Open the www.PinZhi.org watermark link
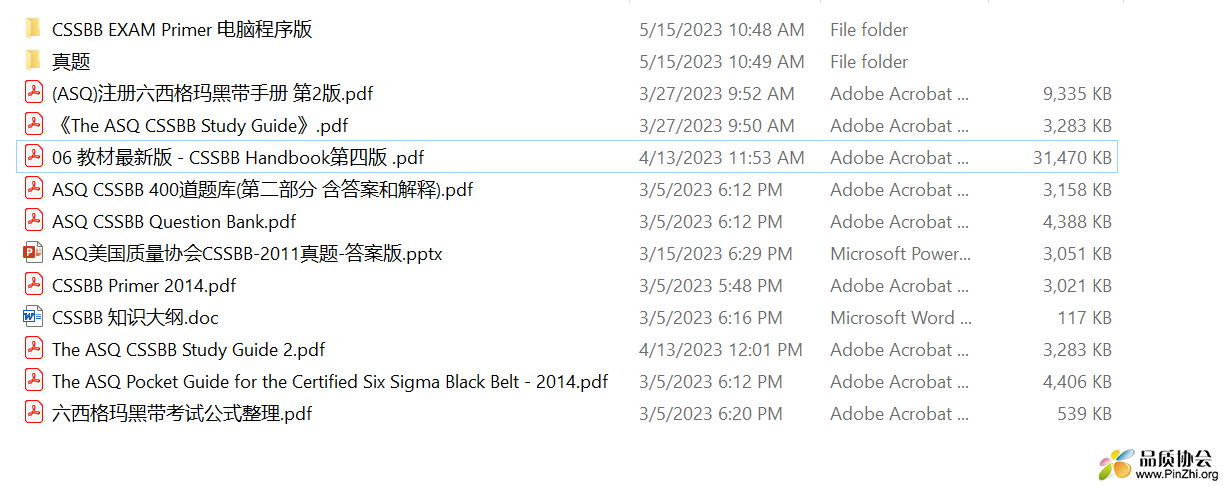The height and width of the screenshot is (486, 1223). pyautogui.click(x=1176, y=474)
